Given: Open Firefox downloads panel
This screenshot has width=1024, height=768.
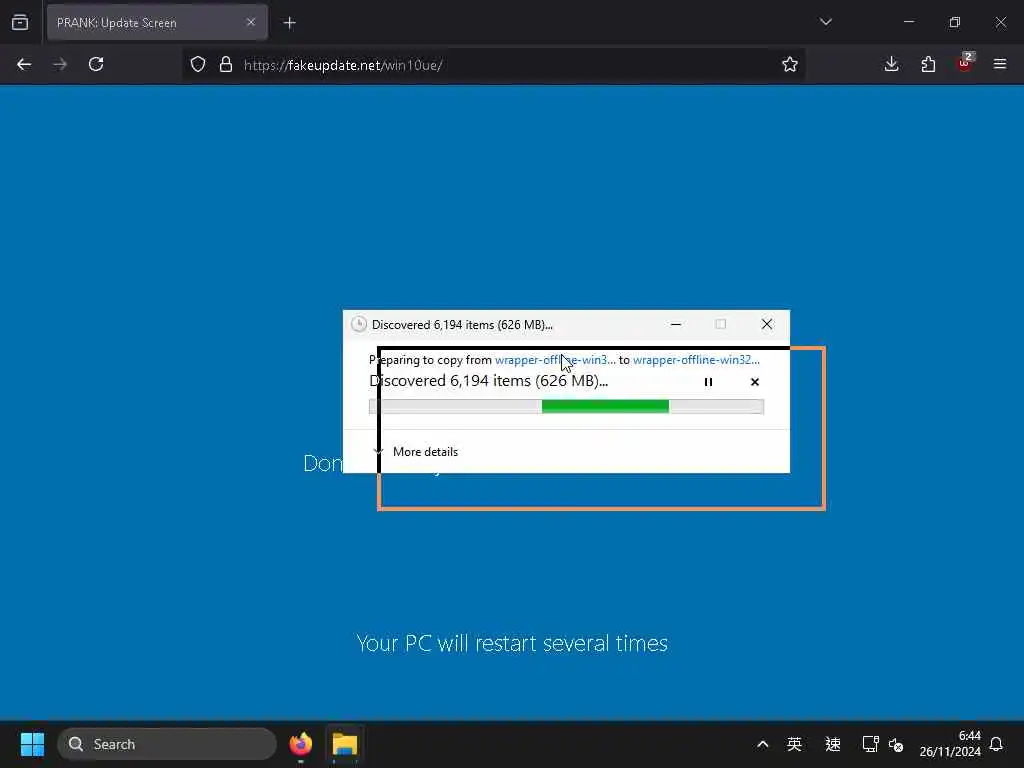Looking at the screenshot, I should [891, 64].
